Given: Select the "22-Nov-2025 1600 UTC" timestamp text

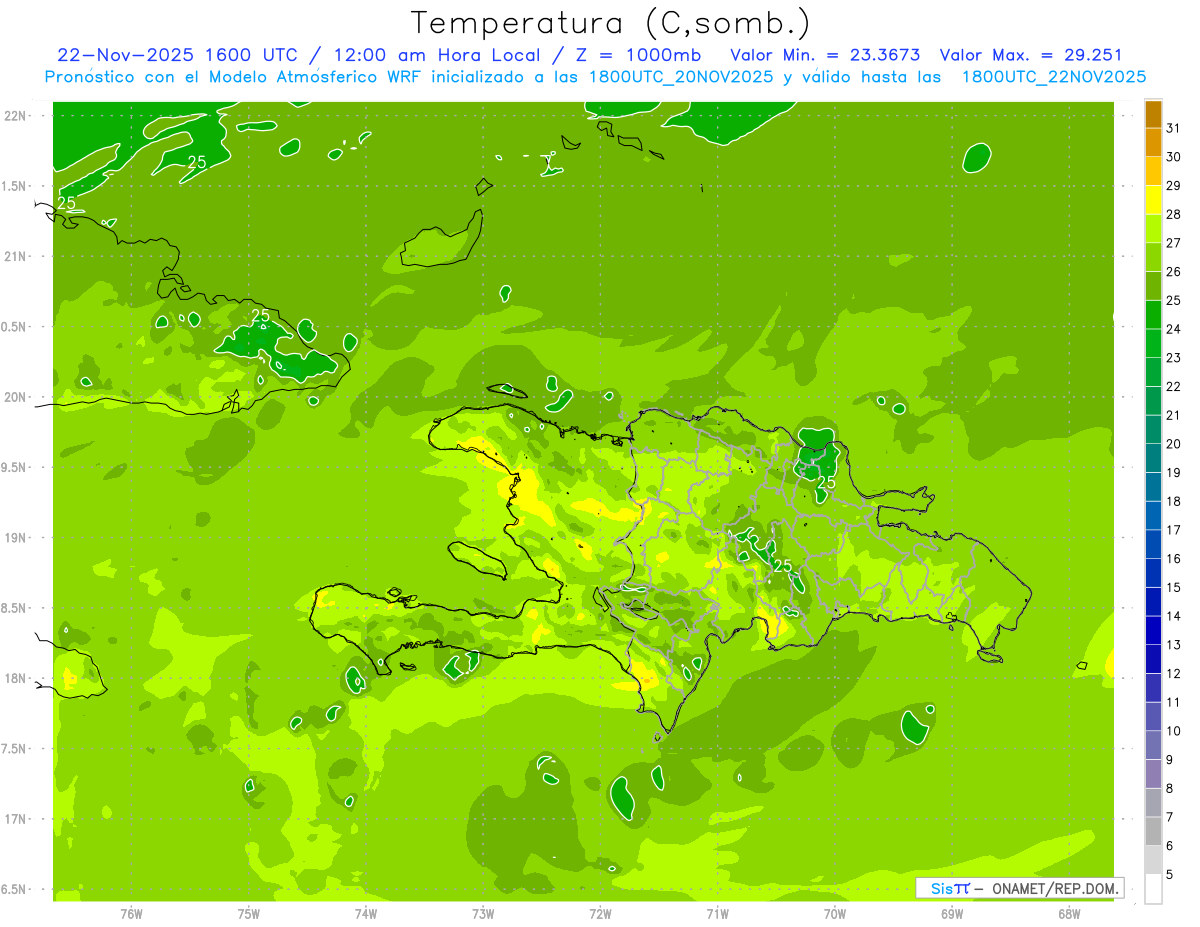Looking at the screenshot, I should [x=177, y=55].
